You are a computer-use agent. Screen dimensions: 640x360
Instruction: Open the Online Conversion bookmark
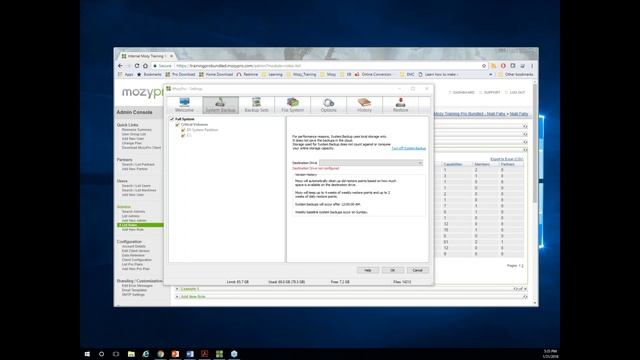(373, 75)
